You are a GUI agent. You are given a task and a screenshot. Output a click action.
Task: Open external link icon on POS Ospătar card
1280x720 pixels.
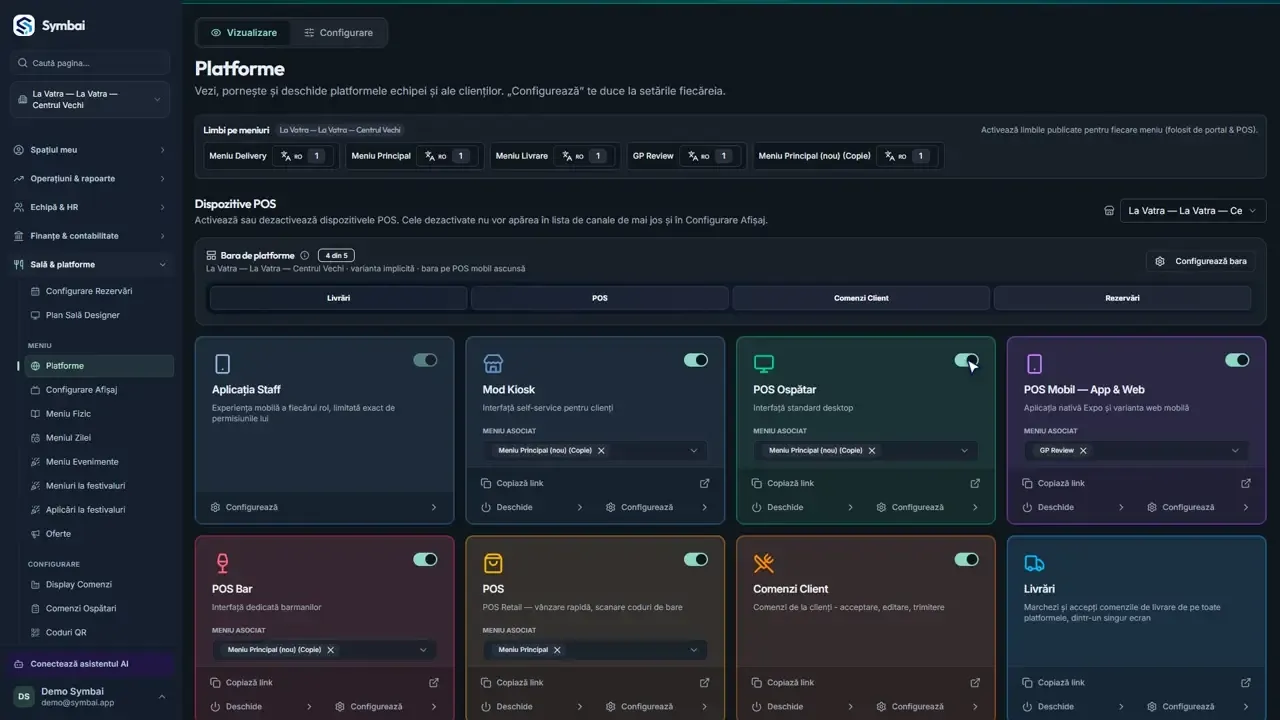coord(975,483)
